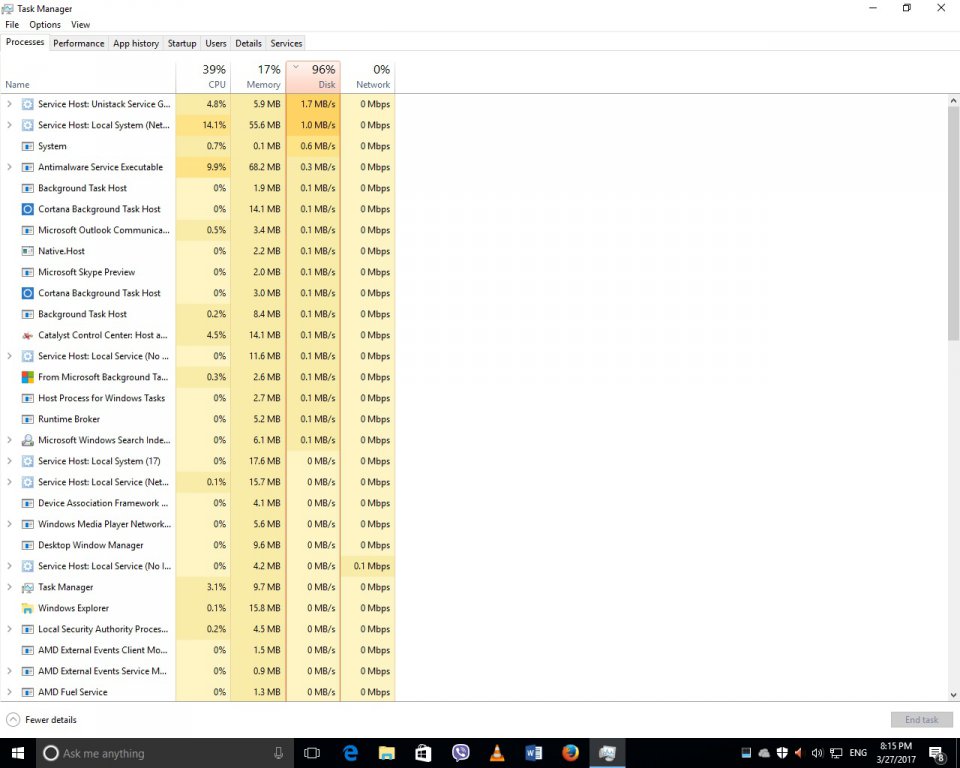Open the Startup tab
This screenshot has width=960, height=768.
[x=182, y=43]
